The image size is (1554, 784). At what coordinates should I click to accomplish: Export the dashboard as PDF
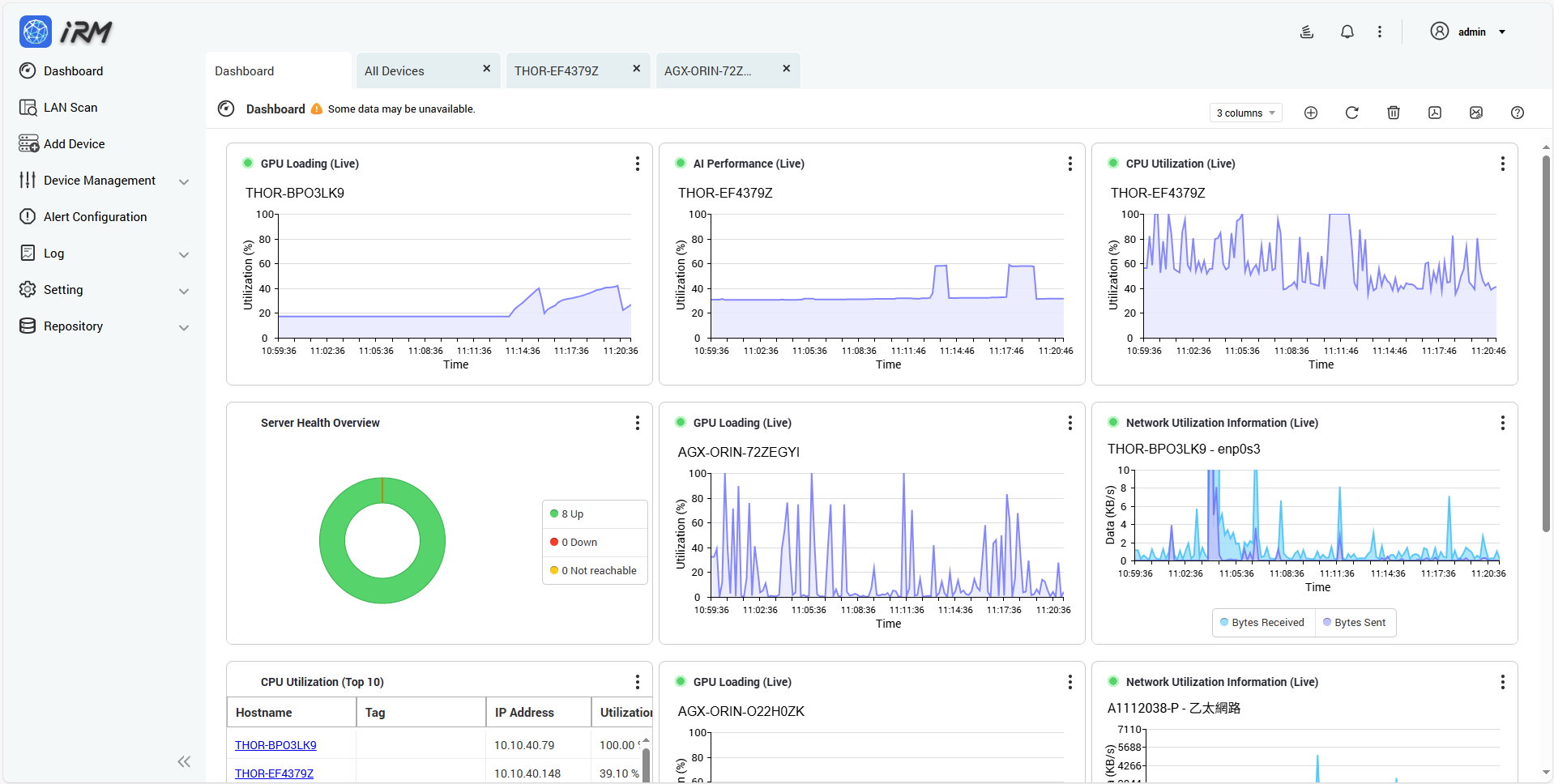click(x=1434, y=113)
